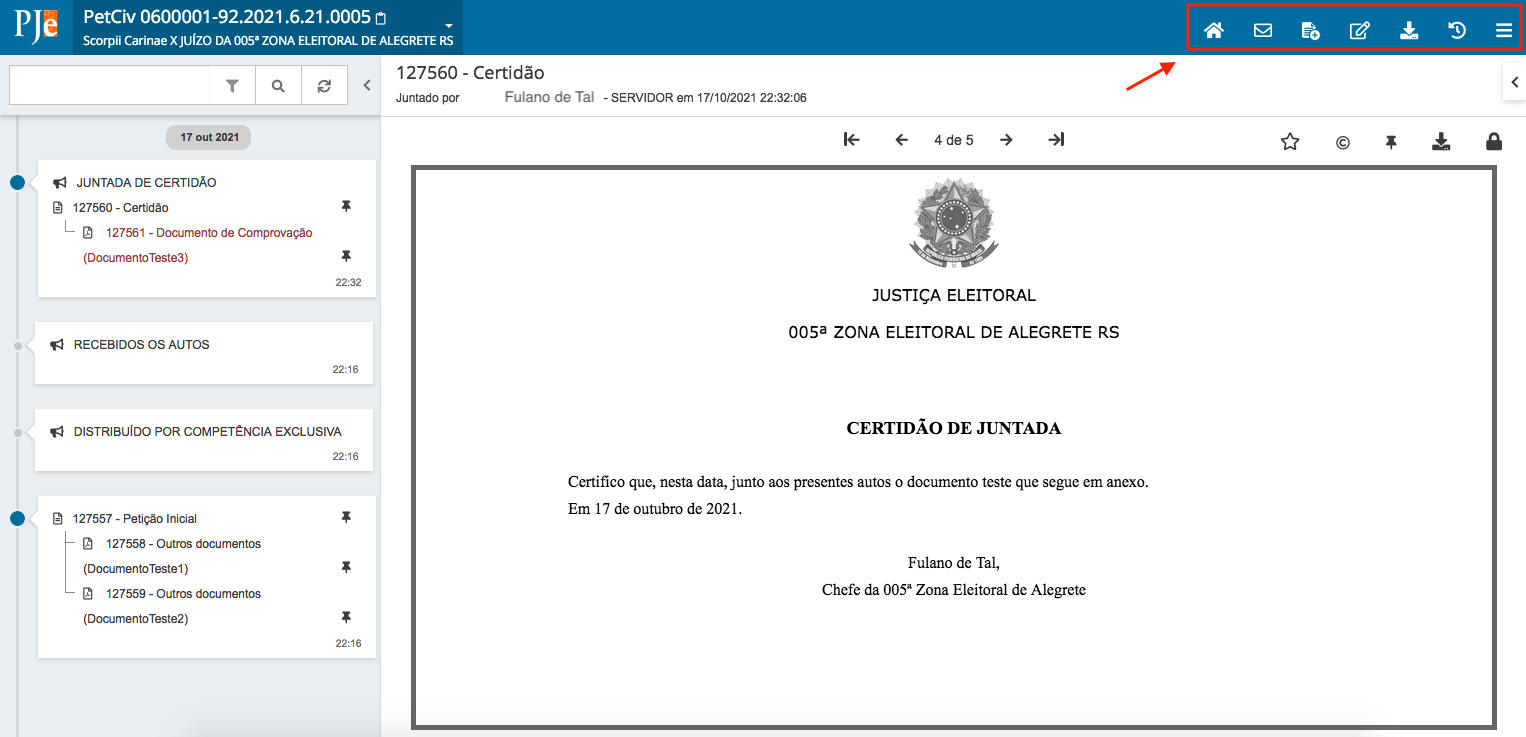
Task: Click Fulano de Tal author name
Action: point(549,97)
